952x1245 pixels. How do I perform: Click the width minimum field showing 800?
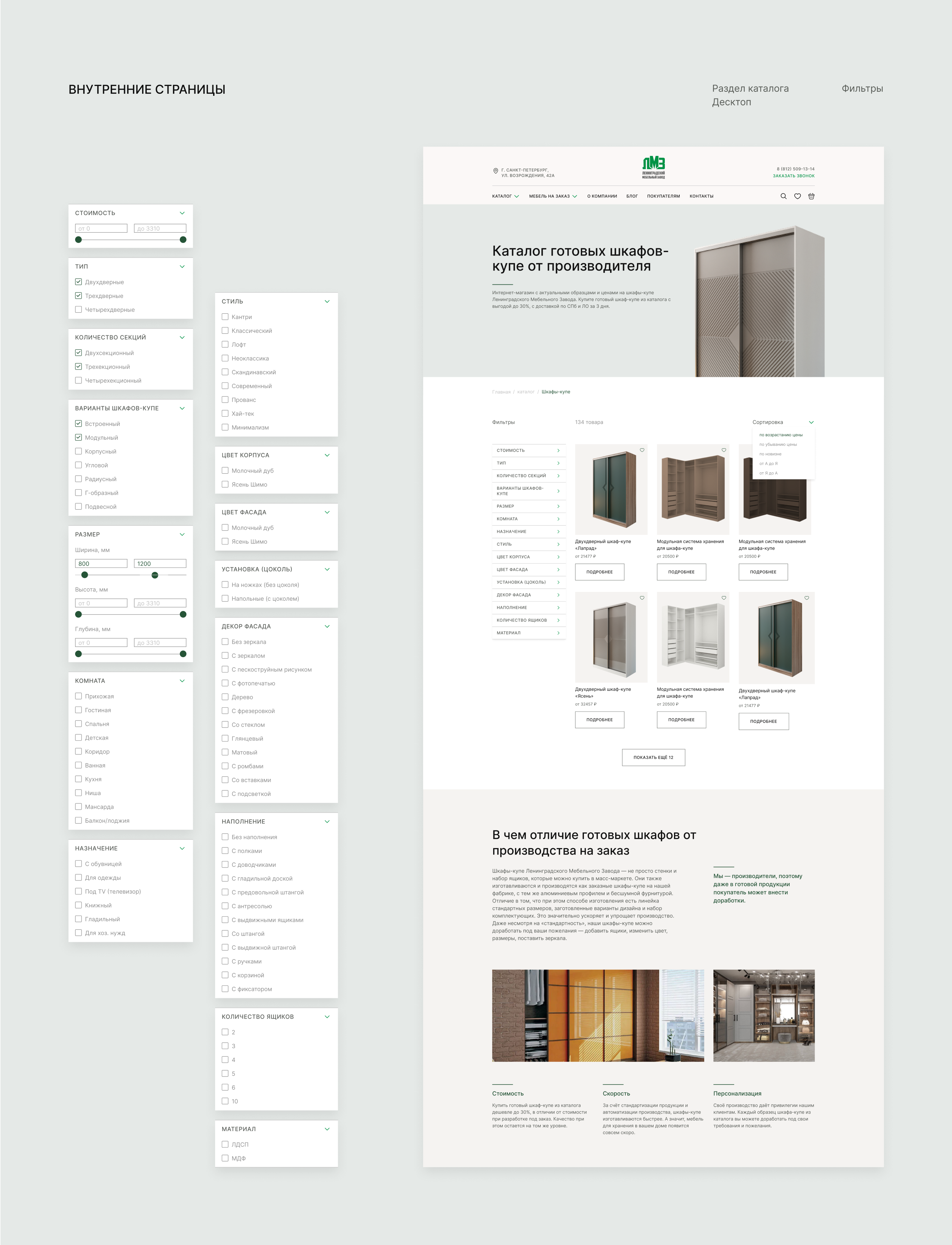[101, 564]
